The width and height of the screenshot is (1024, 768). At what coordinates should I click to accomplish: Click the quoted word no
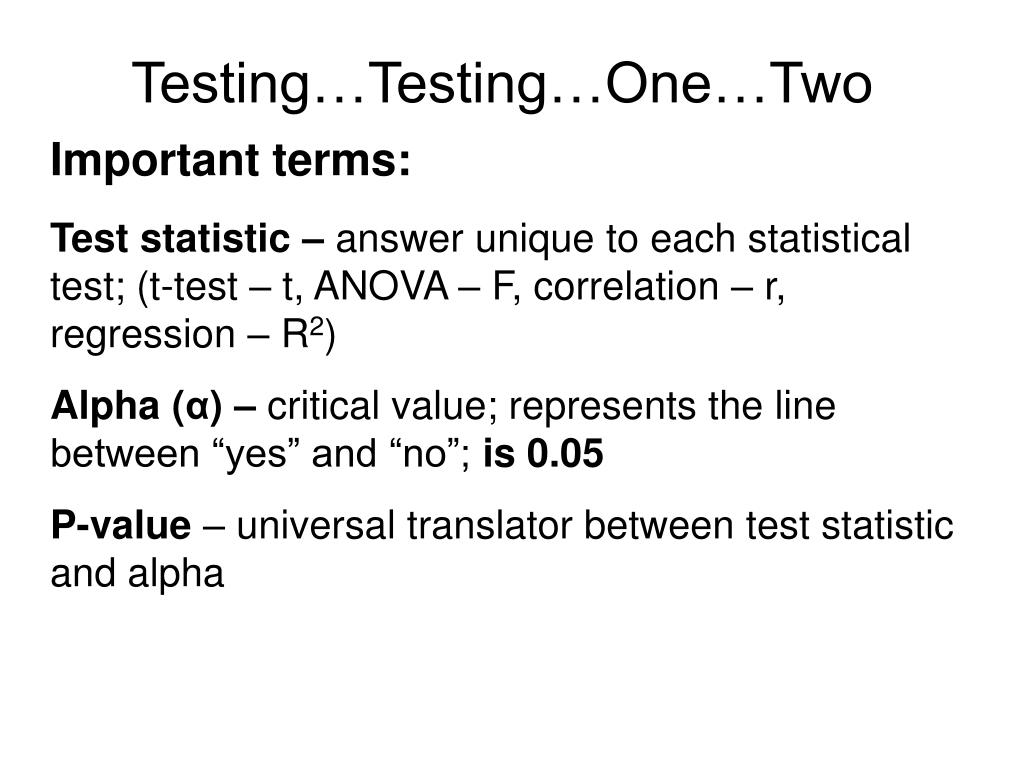[424, 454]
